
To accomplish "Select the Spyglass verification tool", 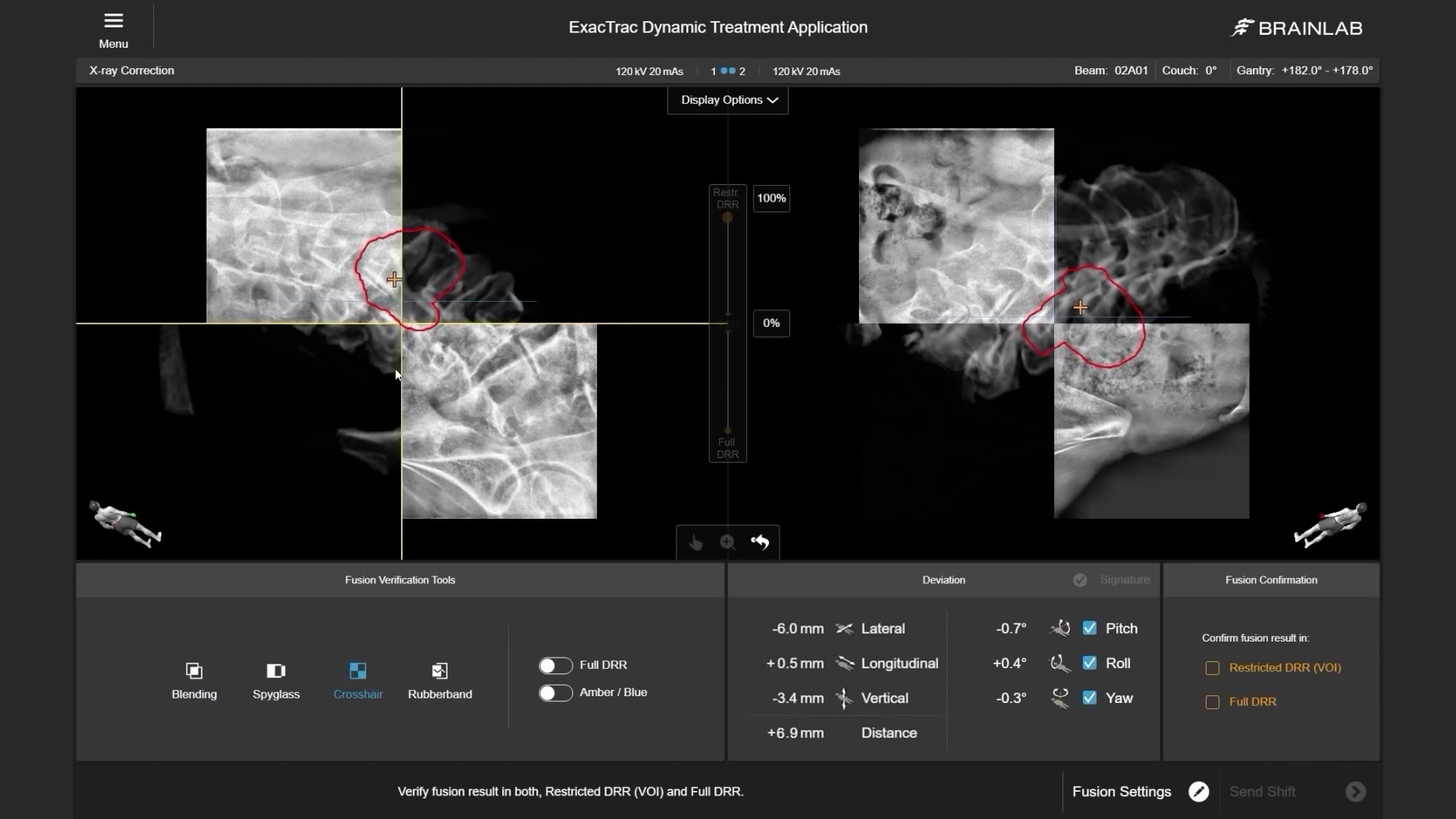I will tap(276, 680).
